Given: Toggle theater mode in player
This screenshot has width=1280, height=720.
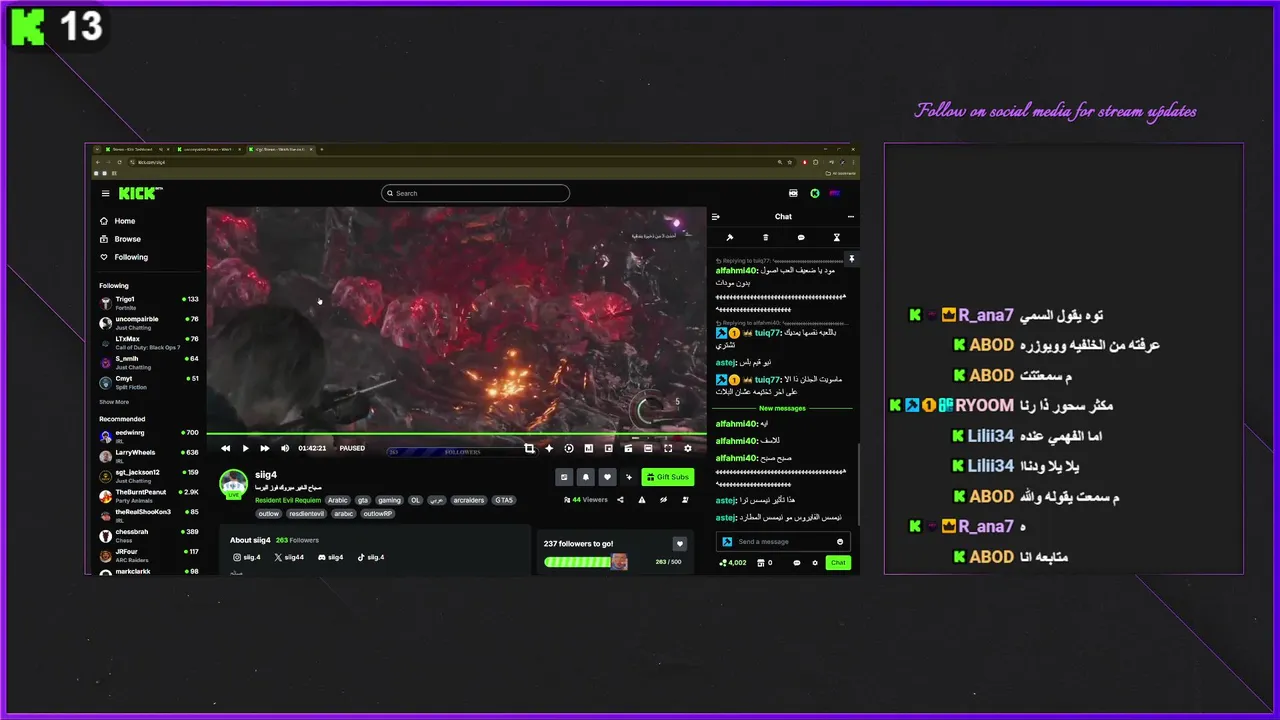Looking at the screenshot, I should (x=648, y=449).
